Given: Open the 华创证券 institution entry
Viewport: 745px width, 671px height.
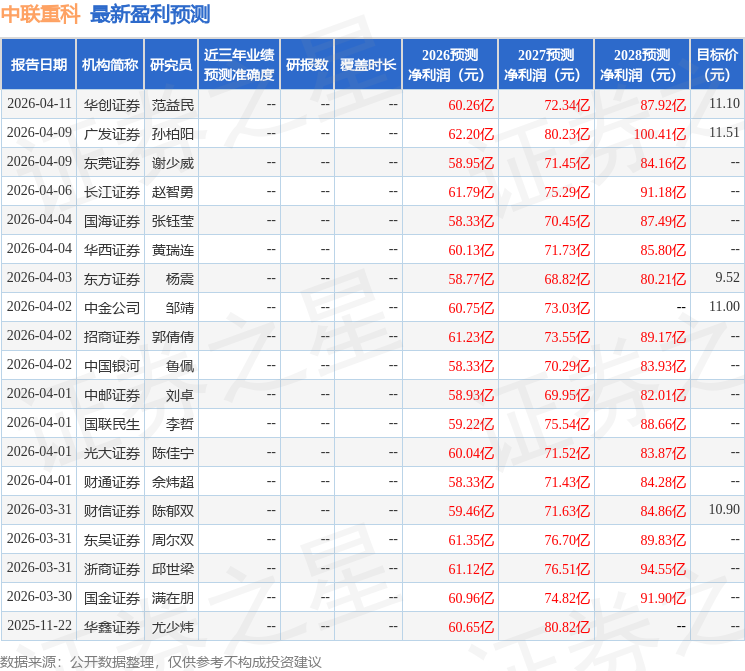Looking at the screenshot, I should point(111,104).
